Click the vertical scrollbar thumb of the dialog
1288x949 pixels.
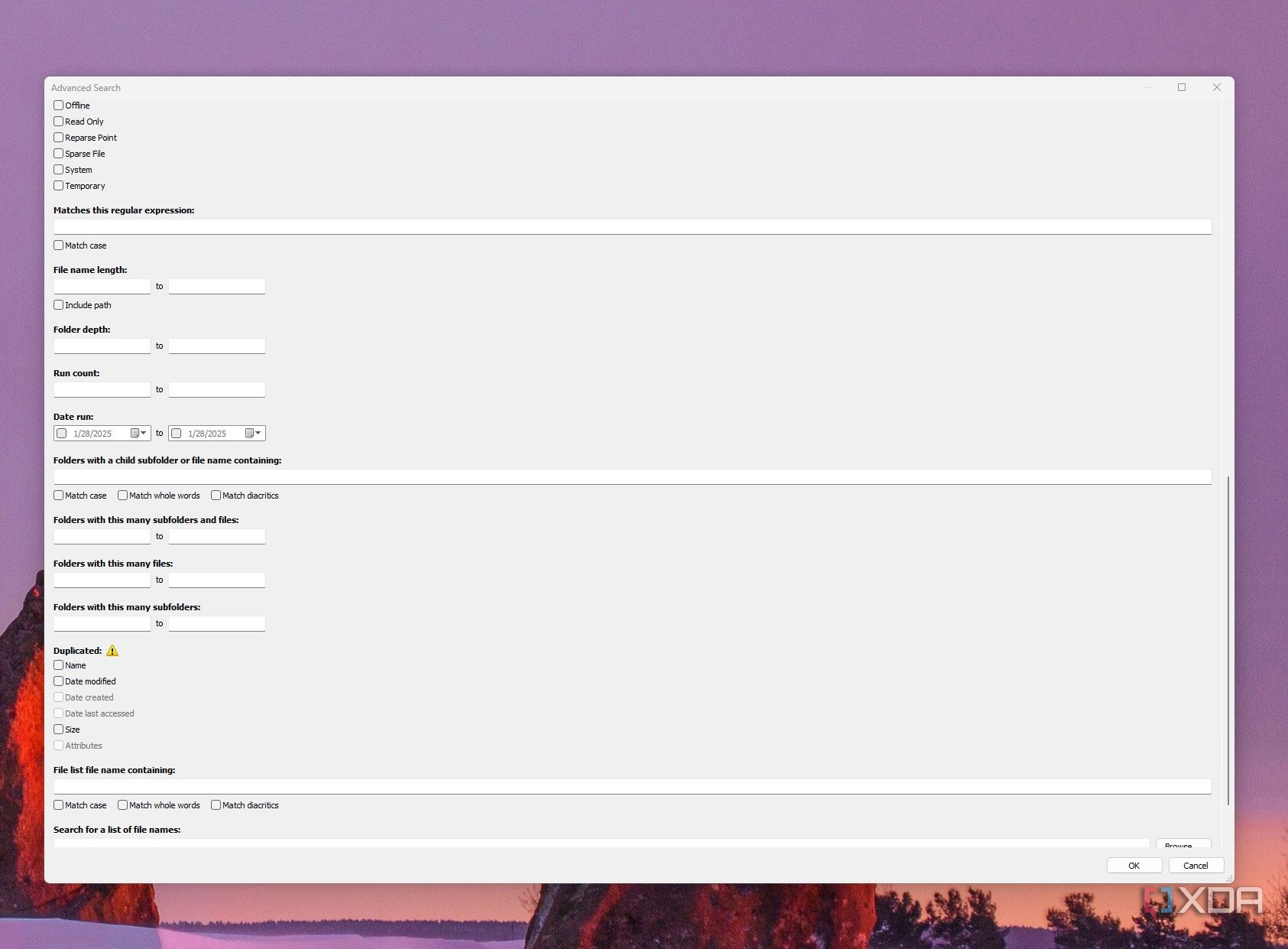point(1228,641)
